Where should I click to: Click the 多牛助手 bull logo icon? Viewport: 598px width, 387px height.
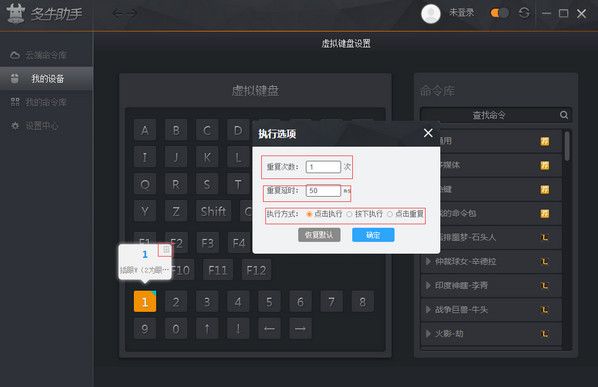pos(16,13)
